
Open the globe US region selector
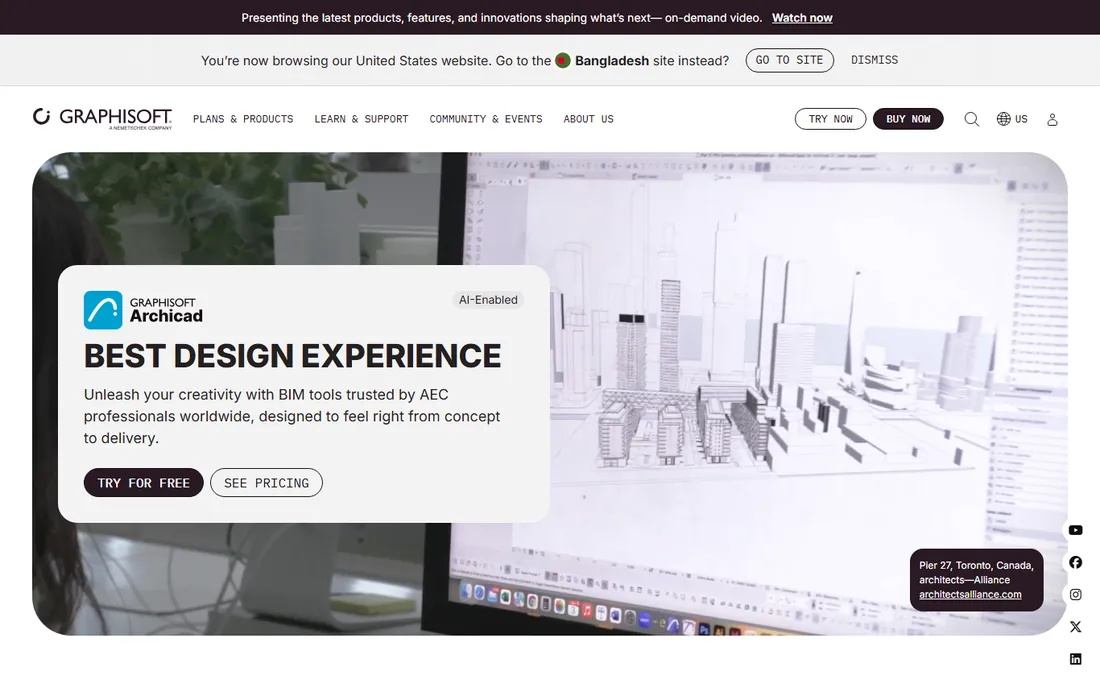click(1012, 119)
